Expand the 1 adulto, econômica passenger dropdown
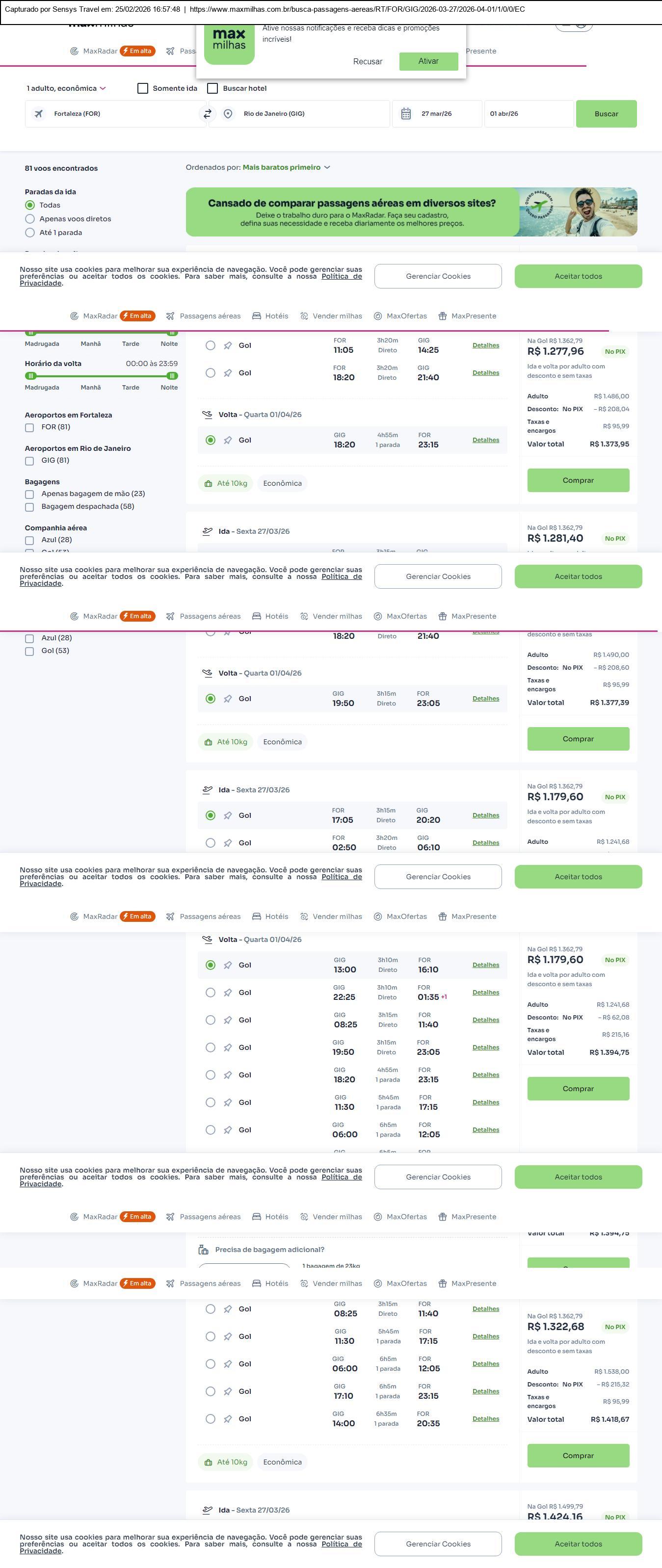The width and height of the screenshot is (662, 1568). [x=66, y=88]
